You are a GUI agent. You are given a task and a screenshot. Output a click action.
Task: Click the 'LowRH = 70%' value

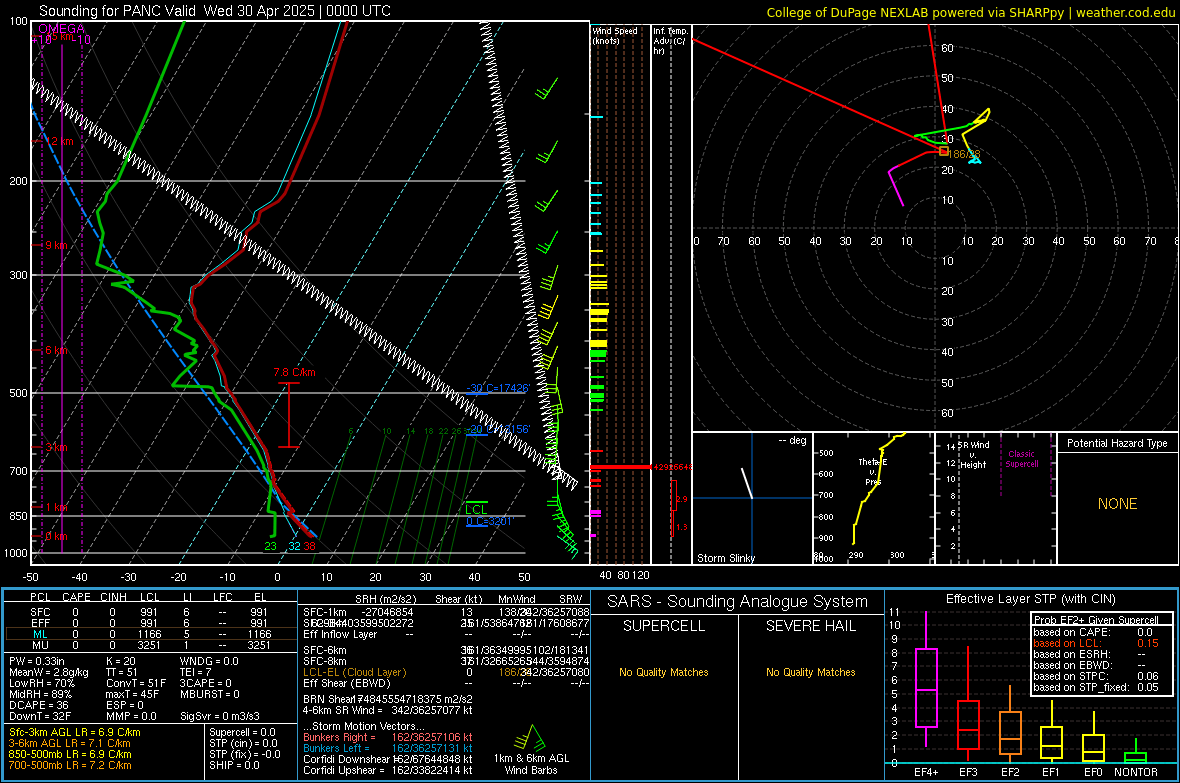point(42,683)
